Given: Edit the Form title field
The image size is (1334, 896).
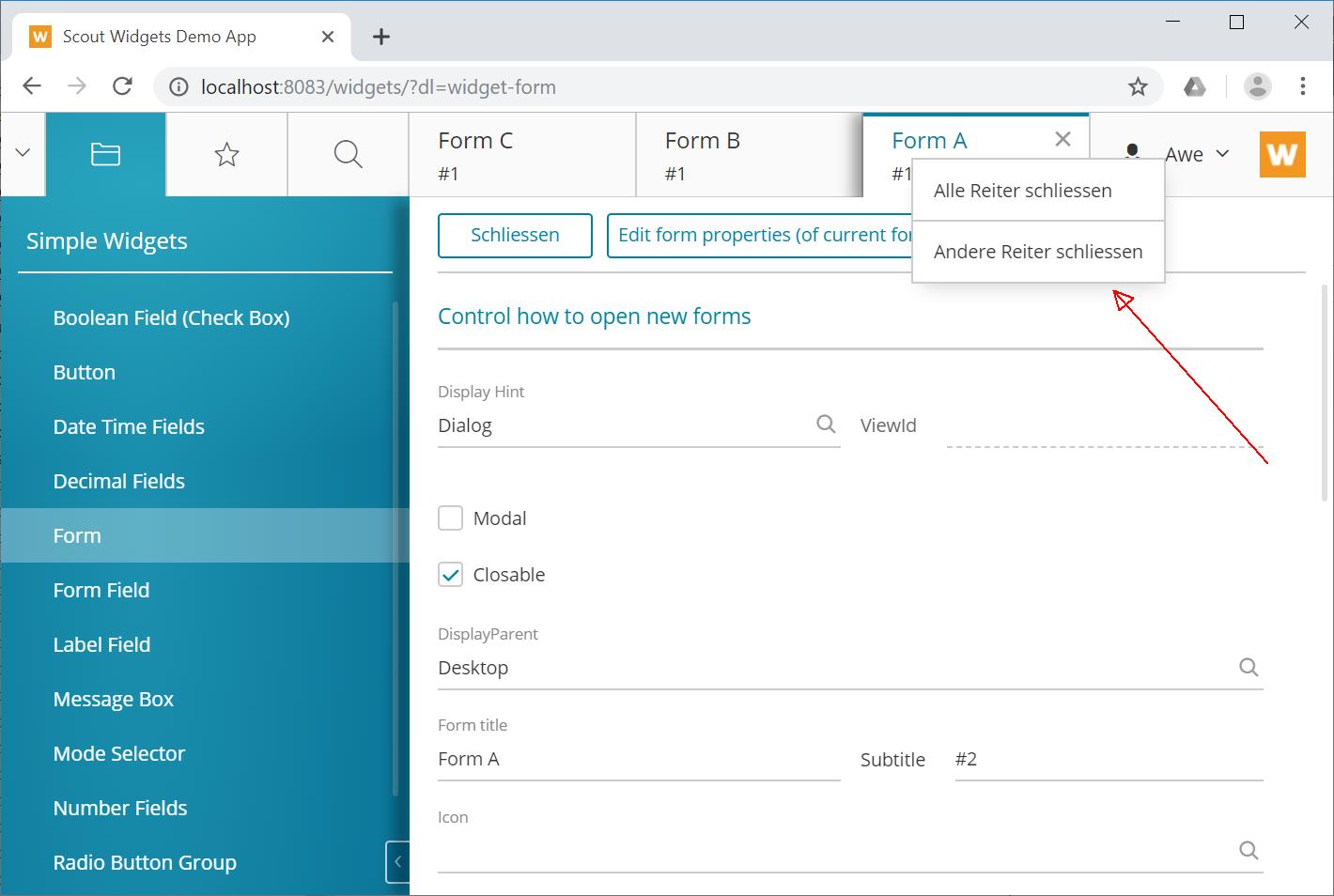Looking at the screenshot, I should click(x=639, y=760).
